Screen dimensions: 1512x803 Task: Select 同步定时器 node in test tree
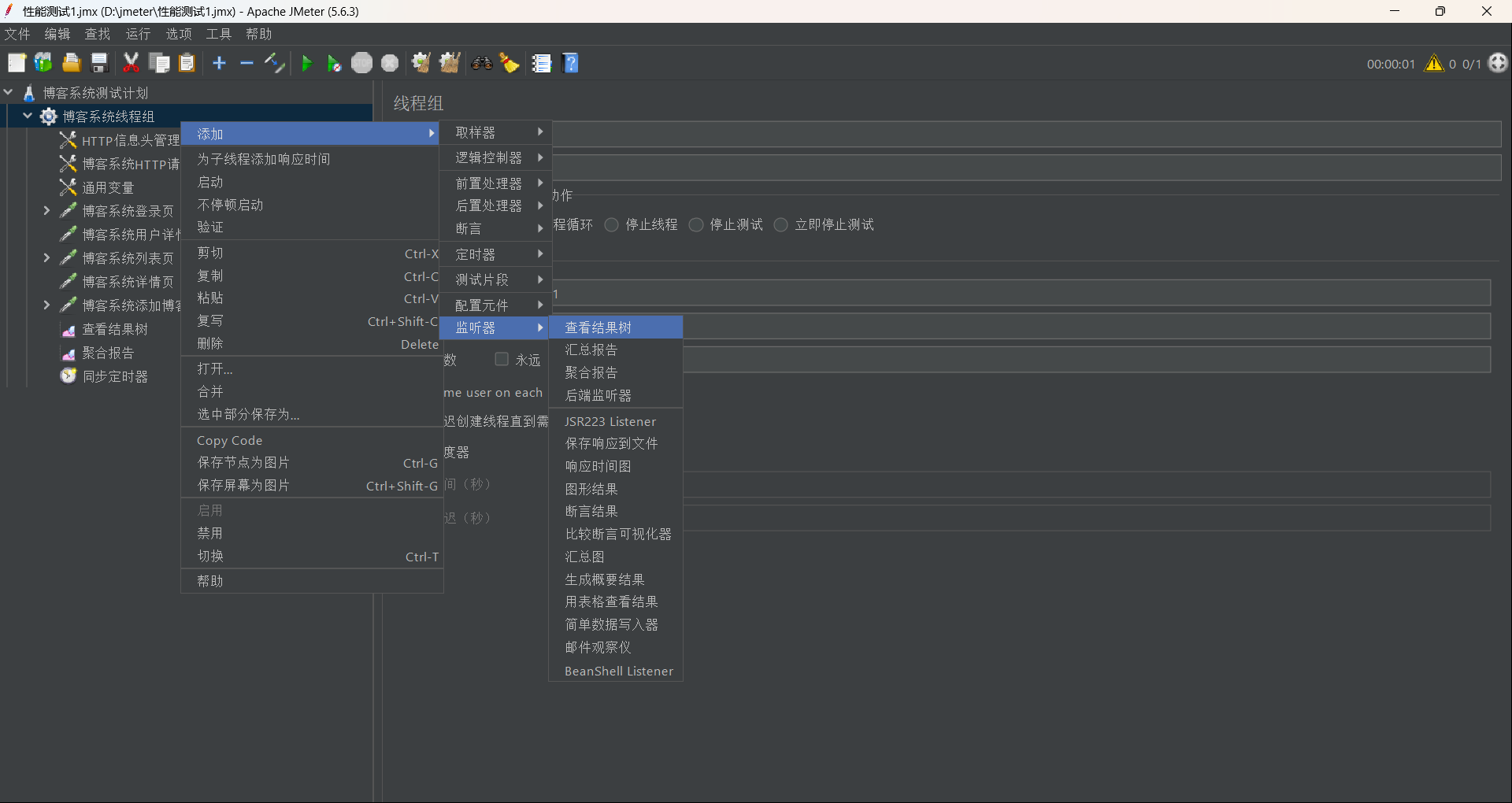(115, 376)
